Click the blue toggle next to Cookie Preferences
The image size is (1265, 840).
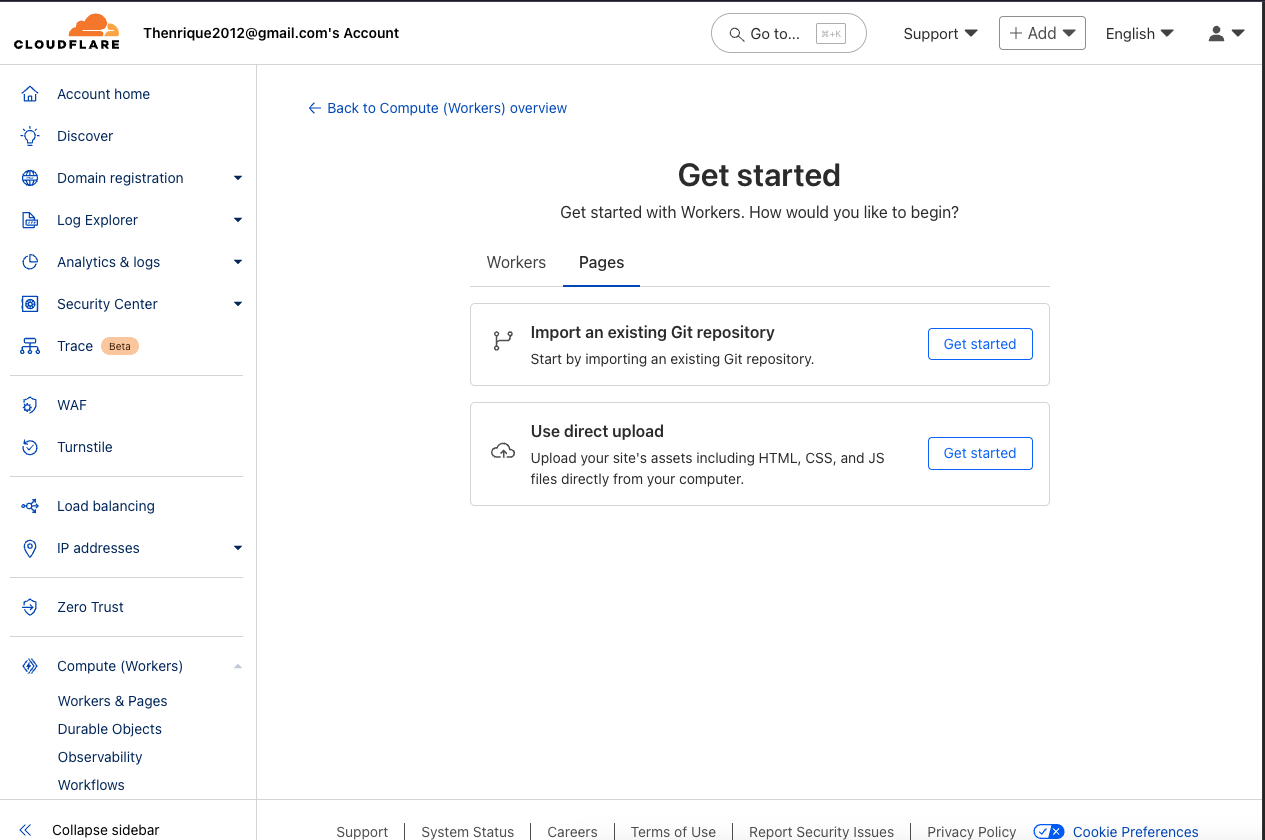click(1048, 831)
